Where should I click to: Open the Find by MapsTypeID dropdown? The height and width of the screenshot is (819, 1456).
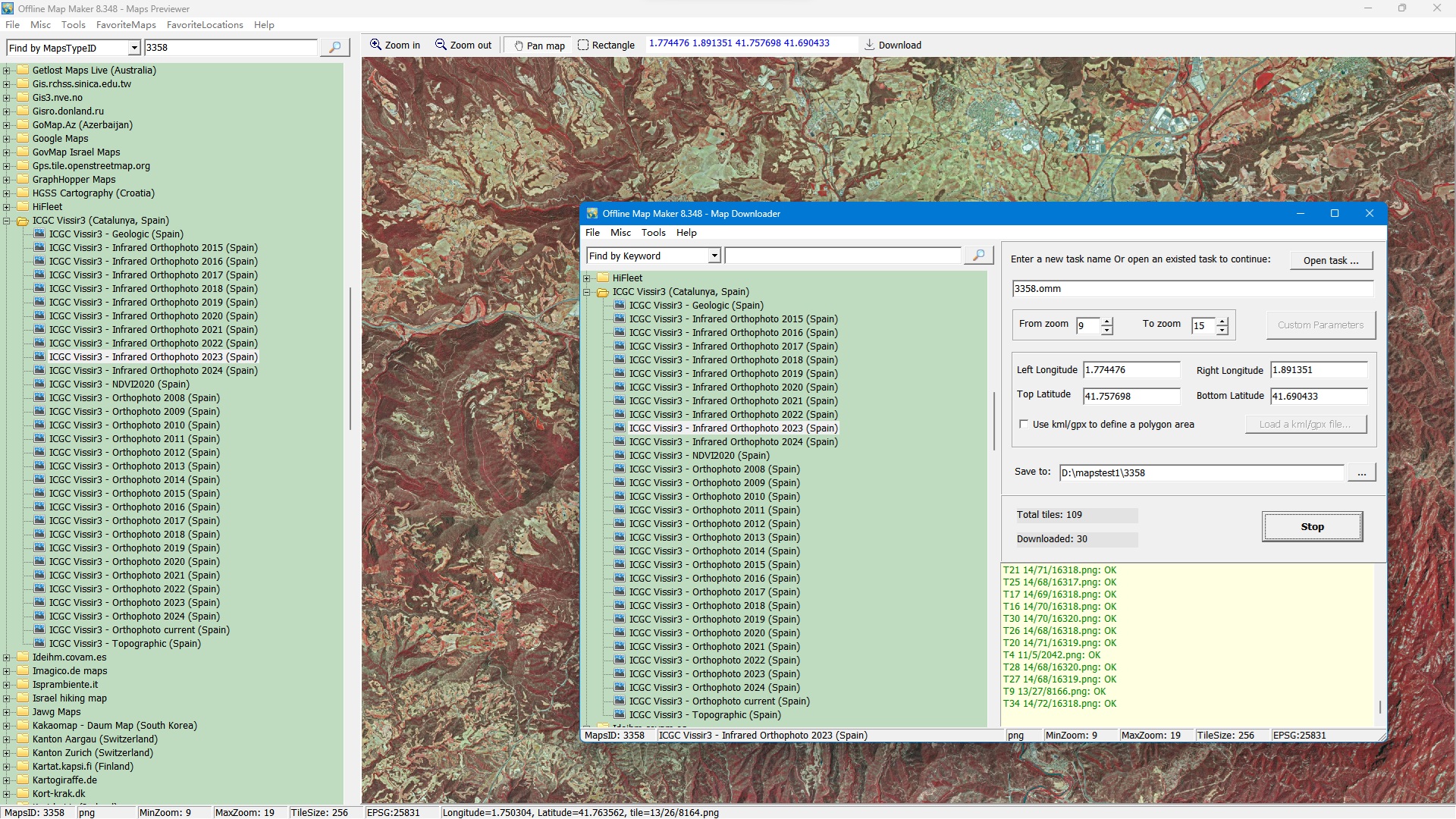(134, 48)
